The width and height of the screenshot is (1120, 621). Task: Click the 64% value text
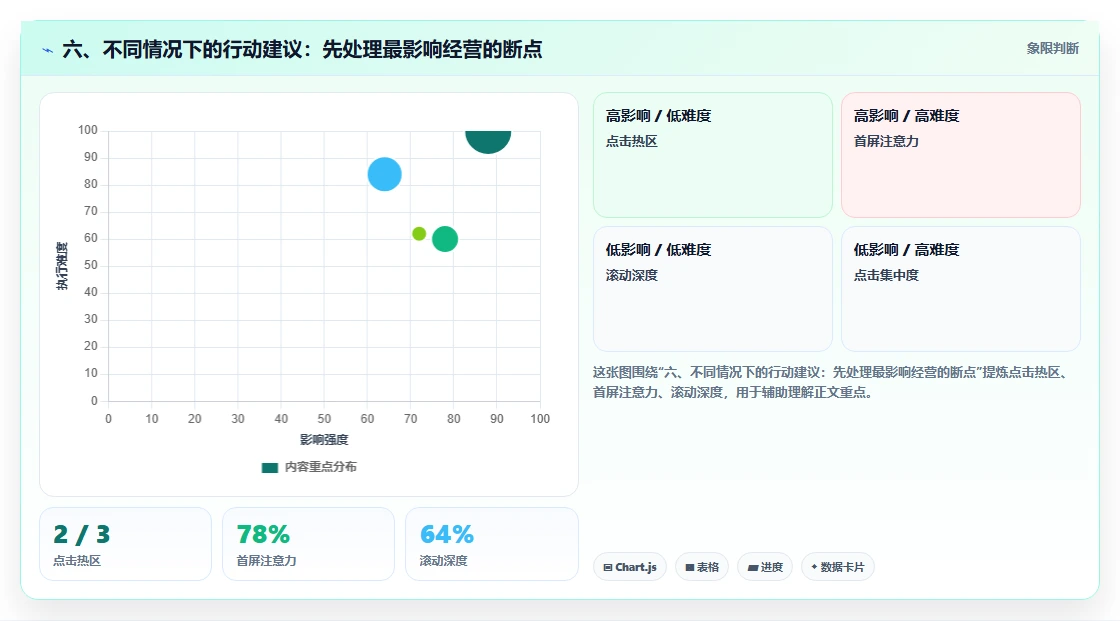(x=447, y=535)
